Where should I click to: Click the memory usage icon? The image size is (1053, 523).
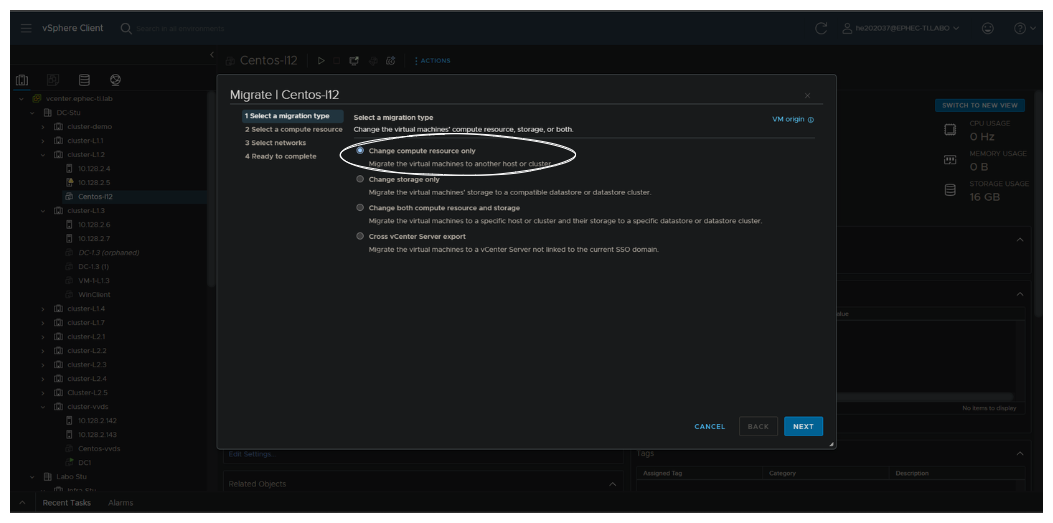tap(950, 160)
